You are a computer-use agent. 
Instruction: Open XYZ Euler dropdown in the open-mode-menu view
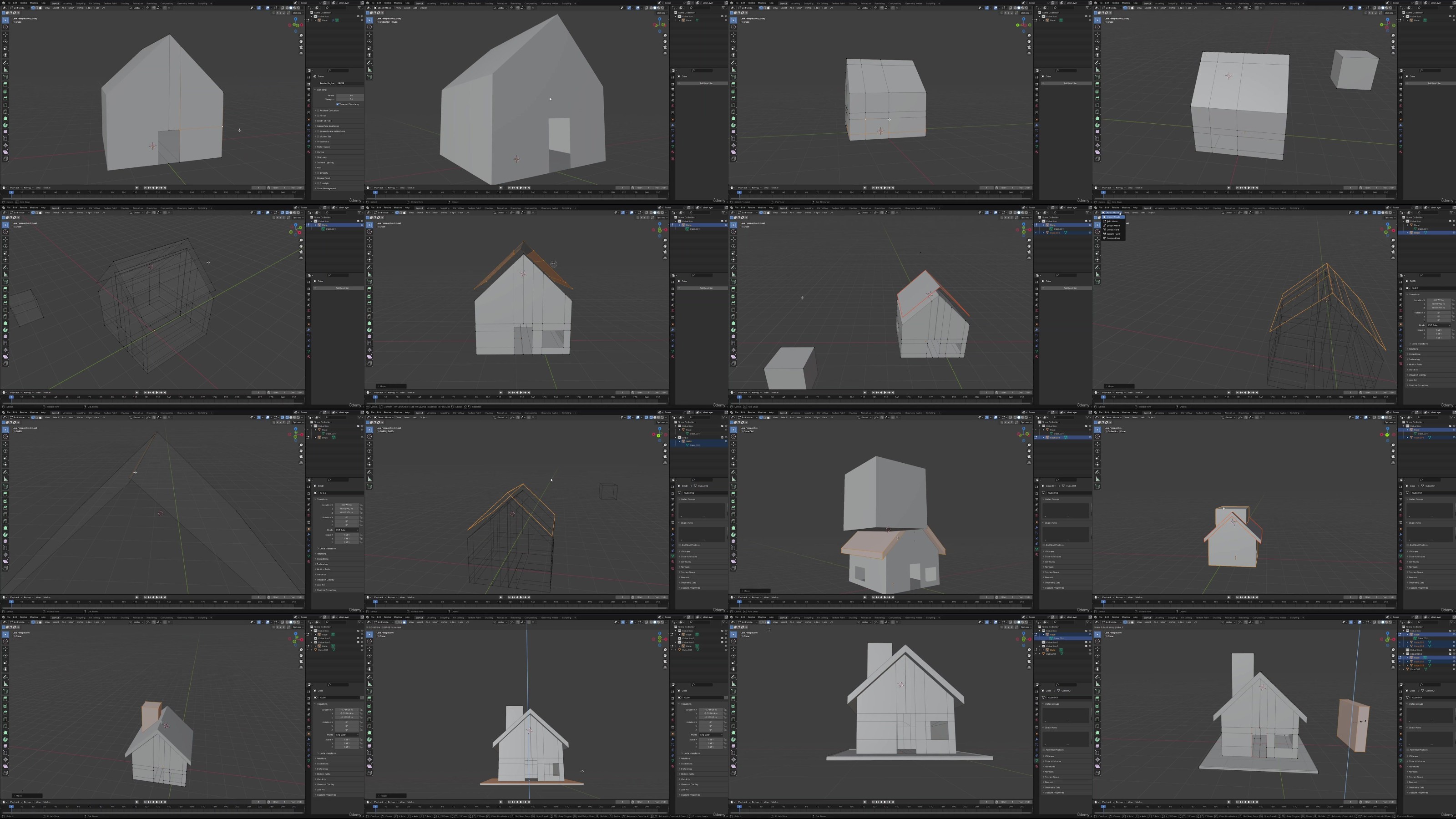(x=1439, y=326)
